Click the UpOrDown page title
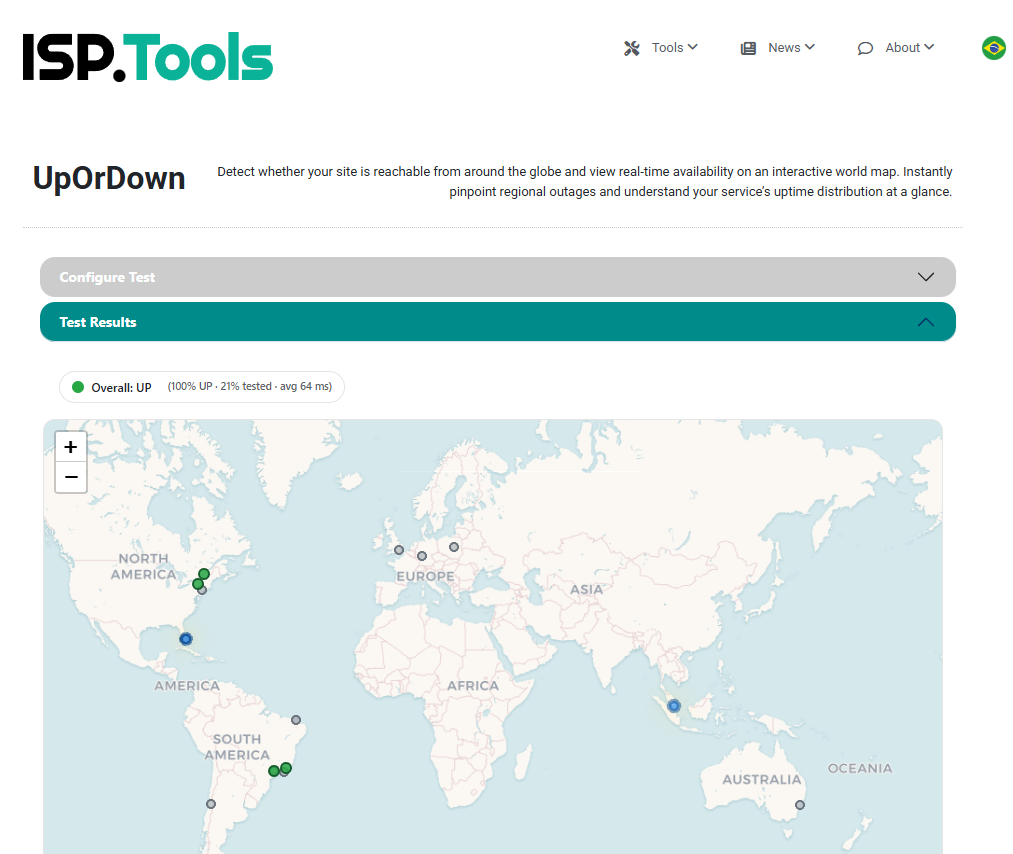 (108, 178)
